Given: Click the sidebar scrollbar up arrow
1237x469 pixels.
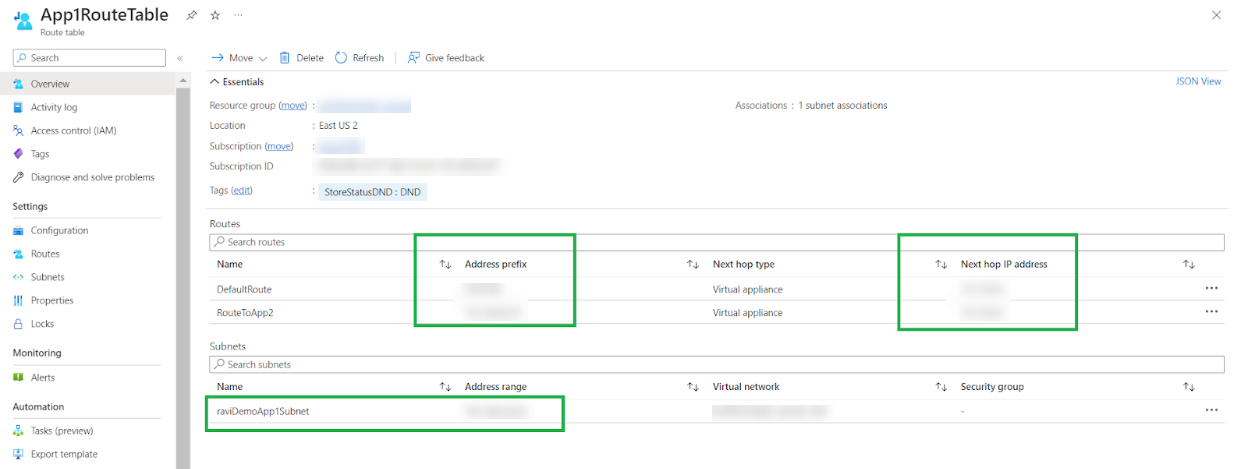Looking at the screenshot, I should click(x=183, y=79).
